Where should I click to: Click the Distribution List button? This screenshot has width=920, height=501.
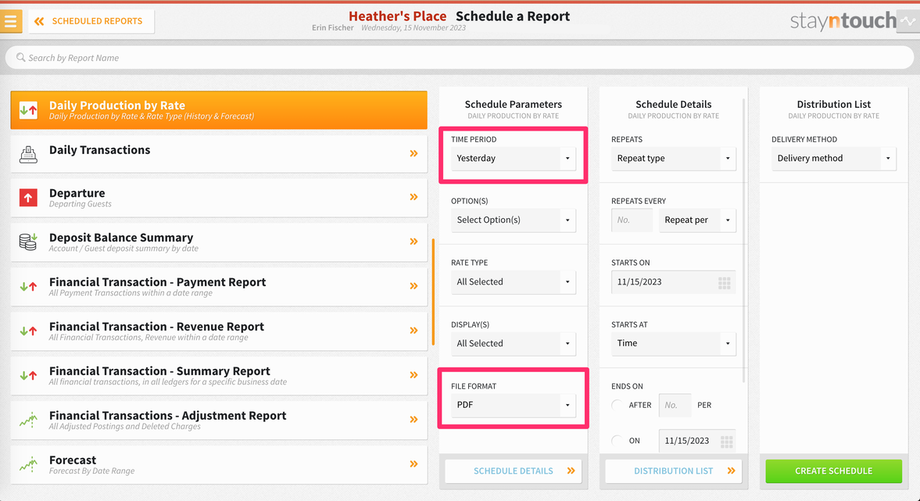pos(673,470)
